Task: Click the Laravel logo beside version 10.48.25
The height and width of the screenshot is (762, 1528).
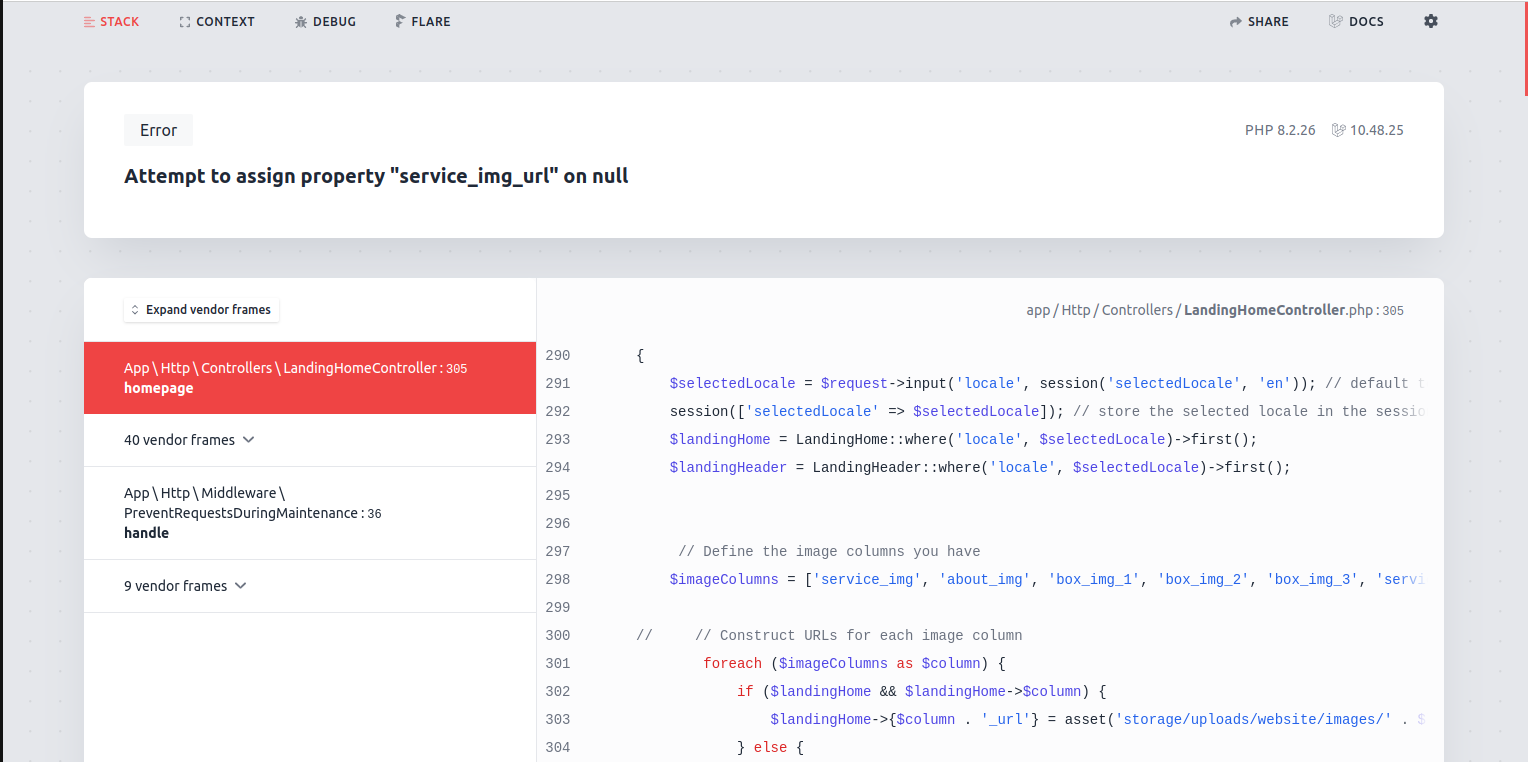Action: coord(1338,130)
